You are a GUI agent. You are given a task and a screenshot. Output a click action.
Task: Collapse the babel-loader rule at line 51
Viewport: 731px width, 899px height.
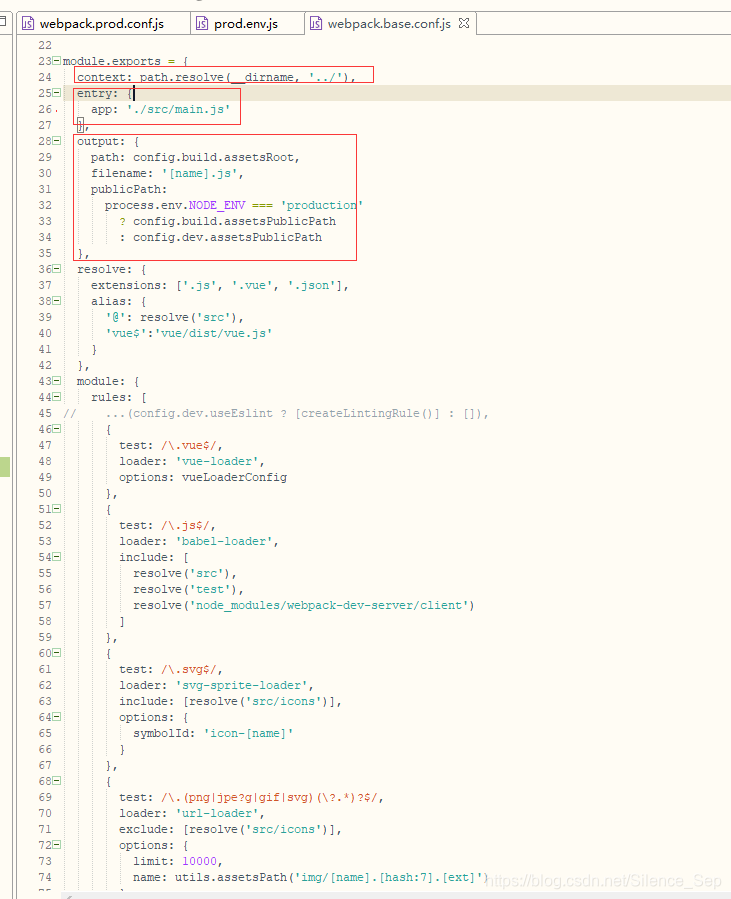click(x=57, y=509)
